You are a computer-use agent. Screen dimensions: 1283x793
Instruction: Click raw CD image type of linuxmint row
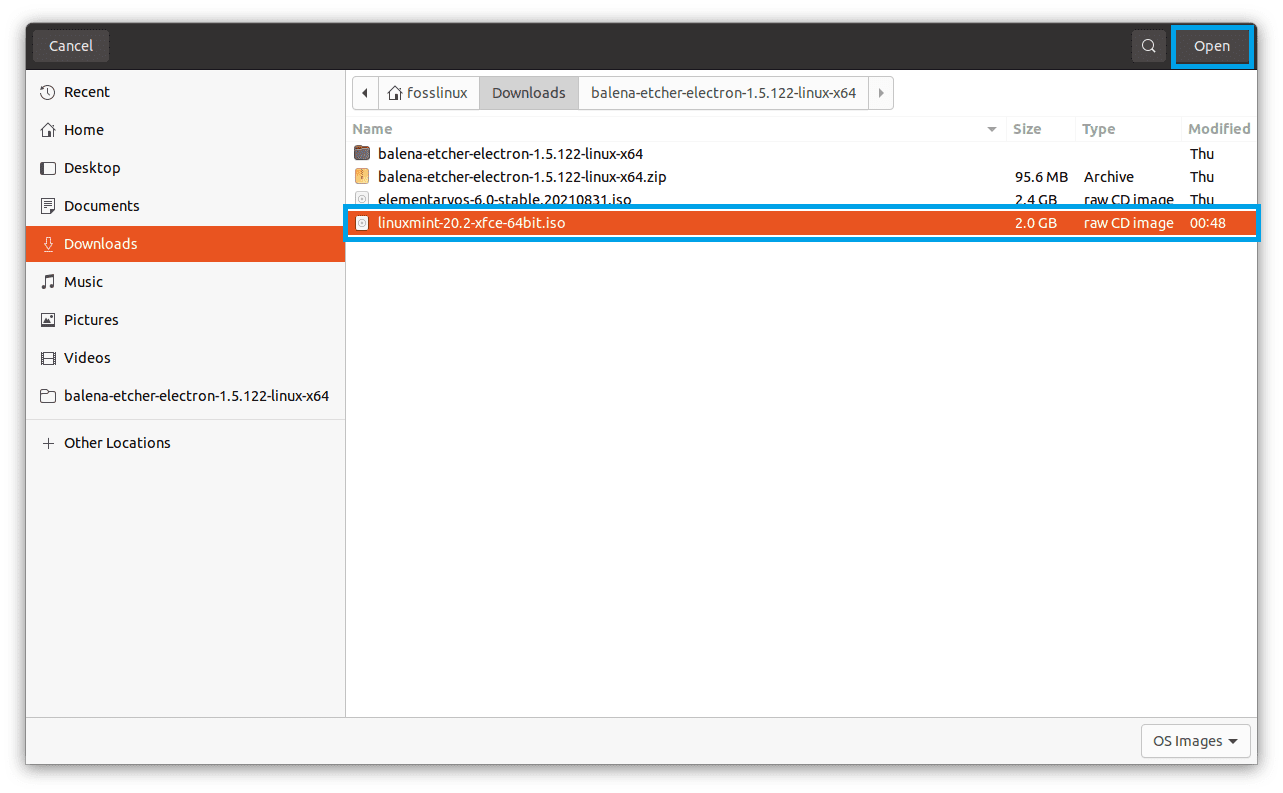coord(1128,223)
